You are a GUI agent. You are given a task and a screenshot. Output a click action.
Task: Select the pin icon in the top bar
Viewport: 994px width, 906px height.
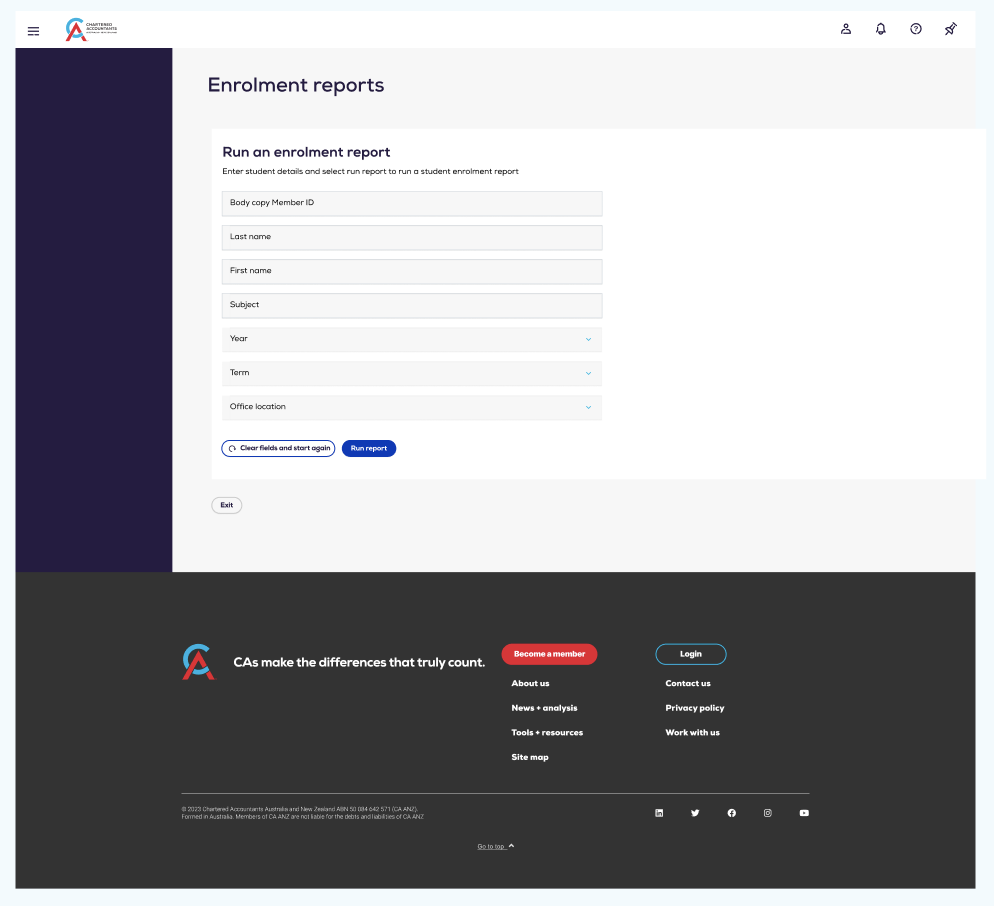pyautogui.click(x=950, y=29)
